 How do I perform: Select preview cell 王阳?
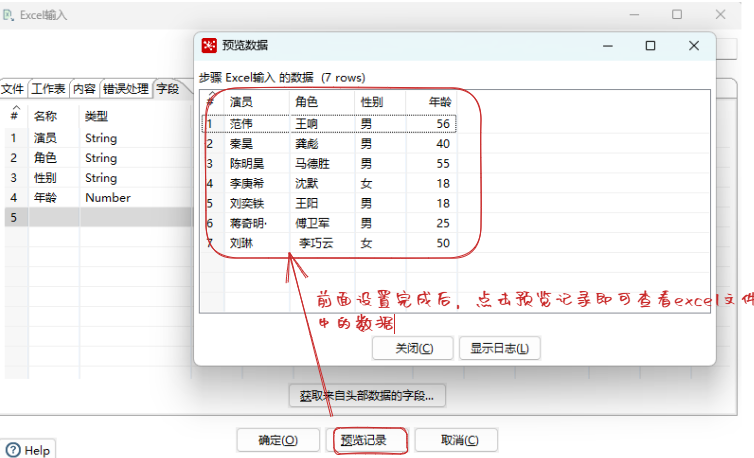coord(306,204)
